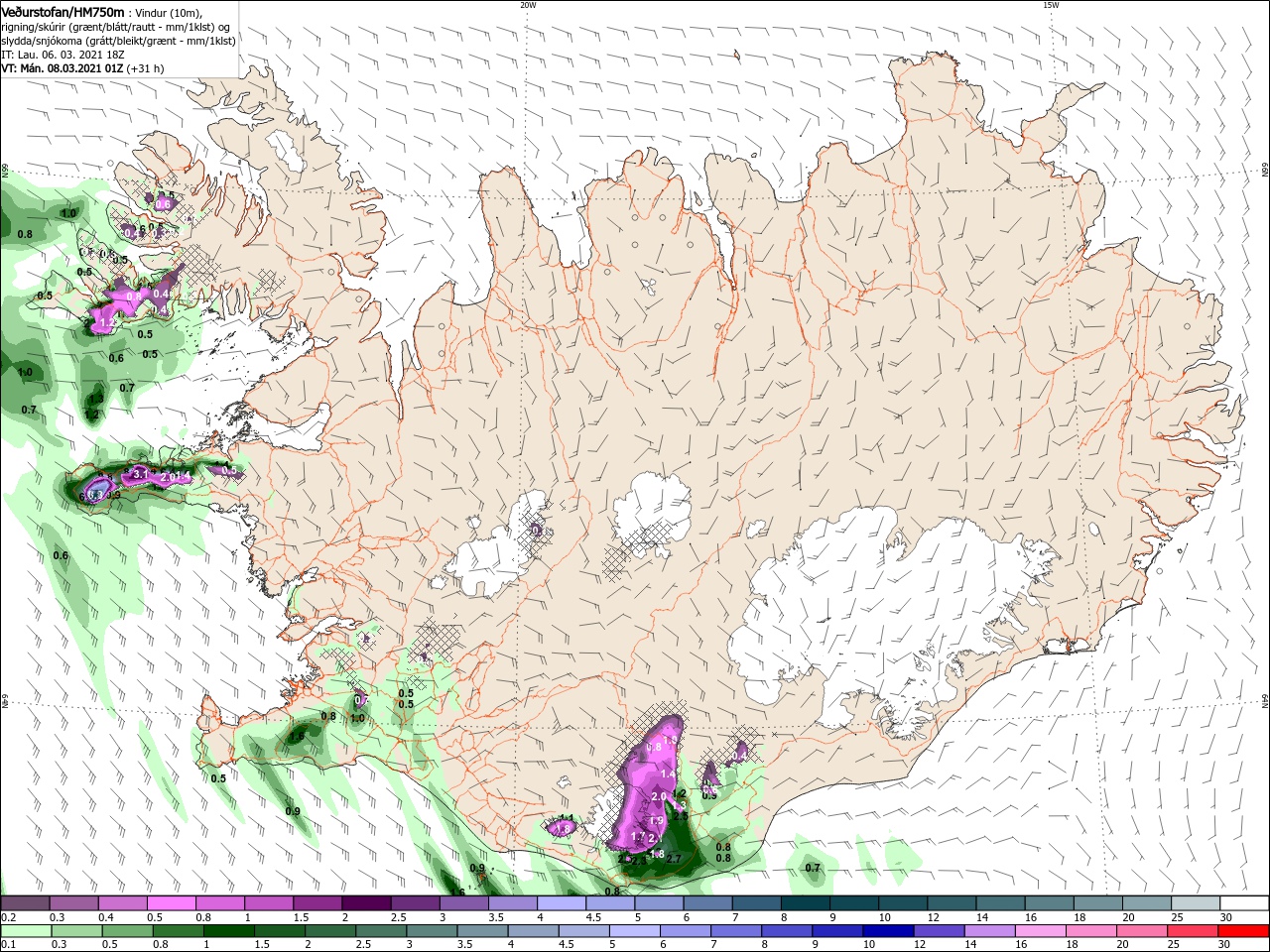Click the white 30 swatch on snow scale
This screenshot has height=952, width=1270.
click(1242, 903)
